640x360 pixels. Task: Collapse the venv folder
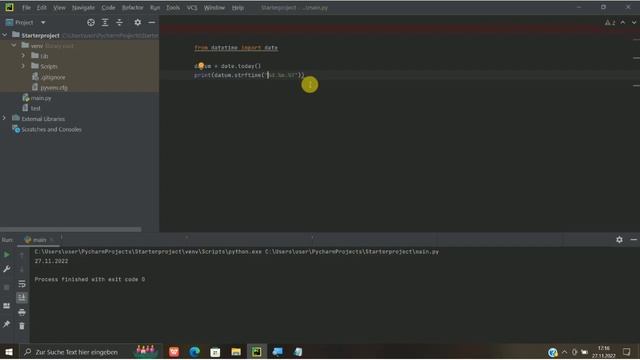(x=14, y=45)
